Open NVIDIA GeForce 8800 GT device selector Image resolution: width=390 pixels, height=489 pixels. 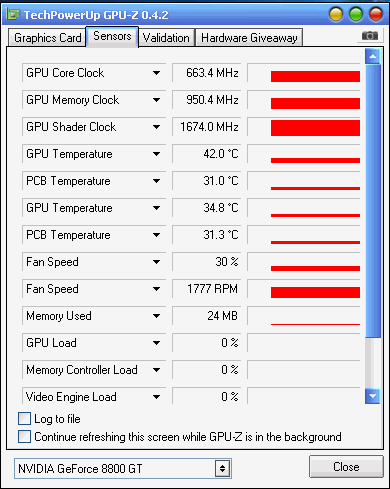click(123, 469)
